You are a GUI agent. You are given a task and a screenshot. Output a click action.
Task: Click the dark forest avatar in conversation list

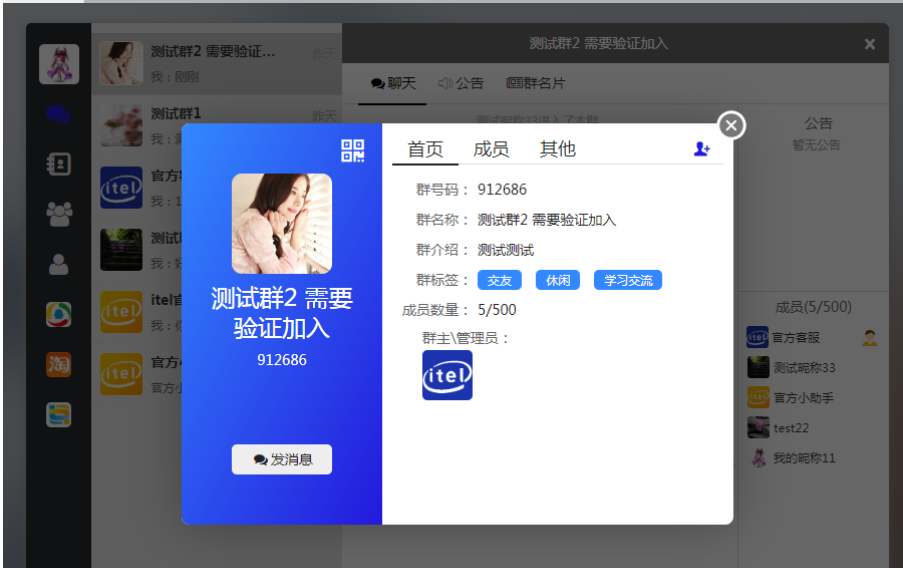121,250
